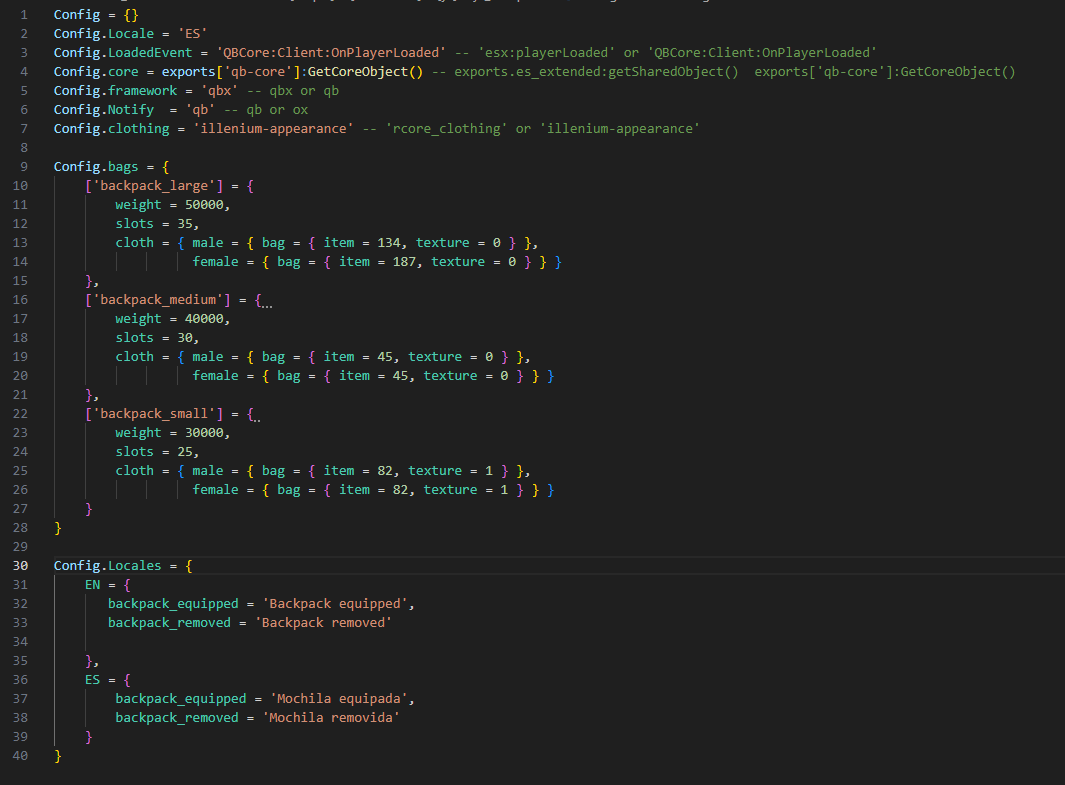Image resolution: width=1065 pixels, height=785 pixels.
Task: Click line number 9 in the gutter
Action: (24, 166)
